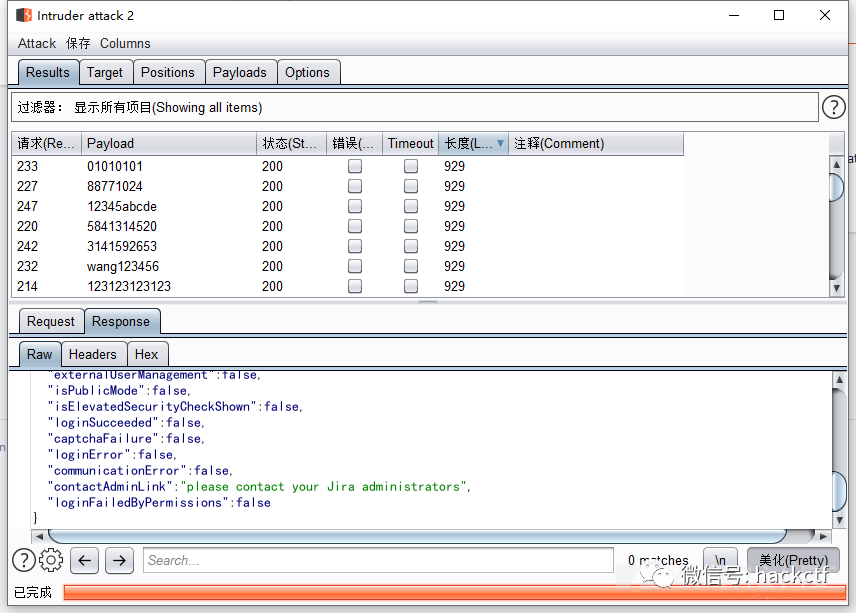Open the 保存 menu

click(78, 43)
